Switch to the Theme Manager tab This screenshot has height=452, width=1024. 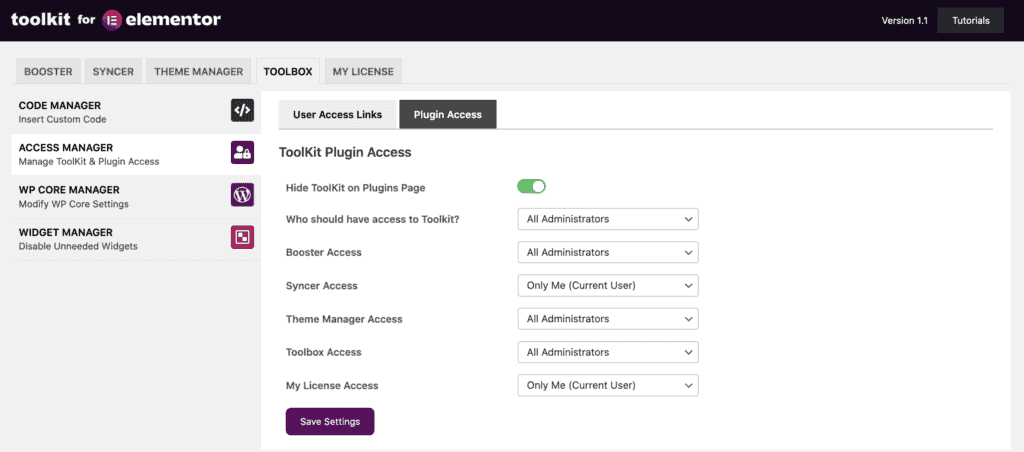click(x=199, y=72)
